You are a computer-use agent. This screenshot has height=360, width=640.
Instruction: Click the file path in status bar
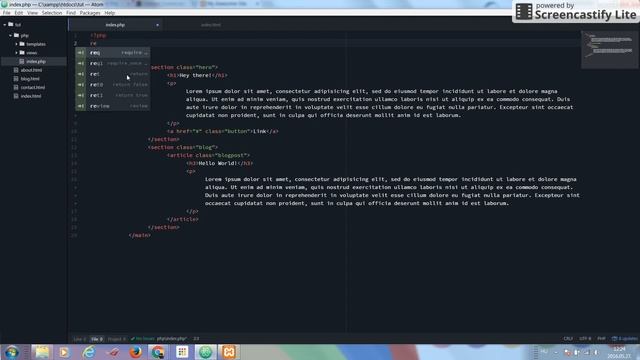pos(171,339)
